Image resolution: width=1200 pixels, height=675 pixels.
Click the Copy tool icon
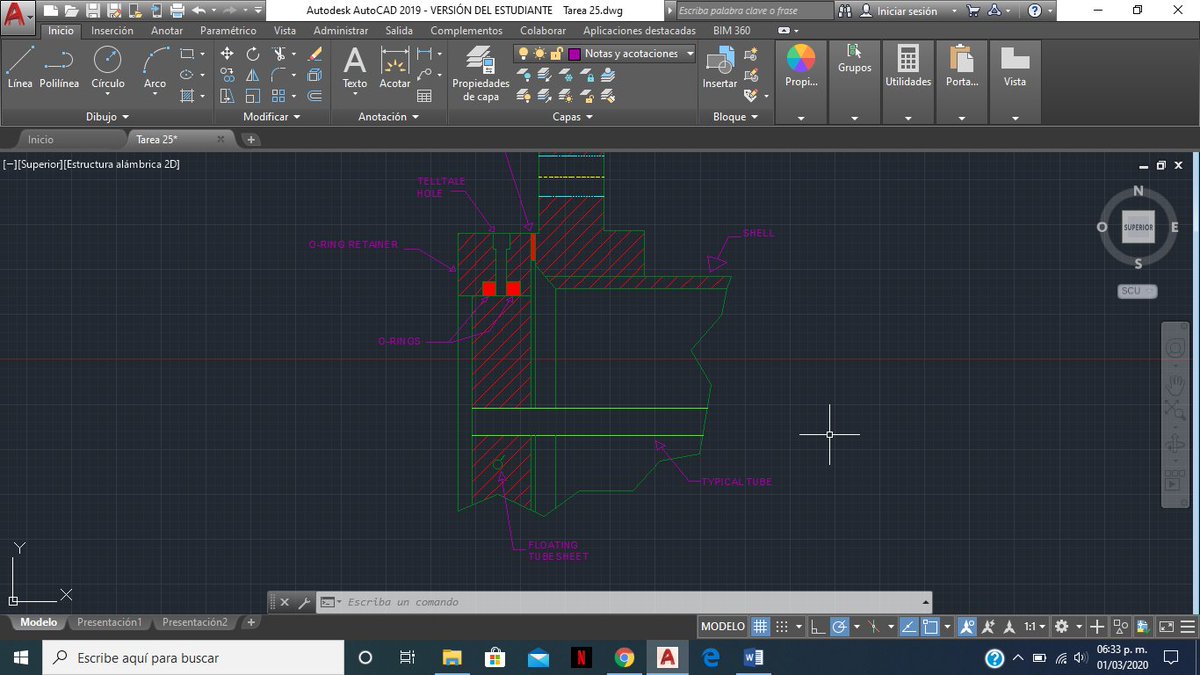[x=227, y=75]
